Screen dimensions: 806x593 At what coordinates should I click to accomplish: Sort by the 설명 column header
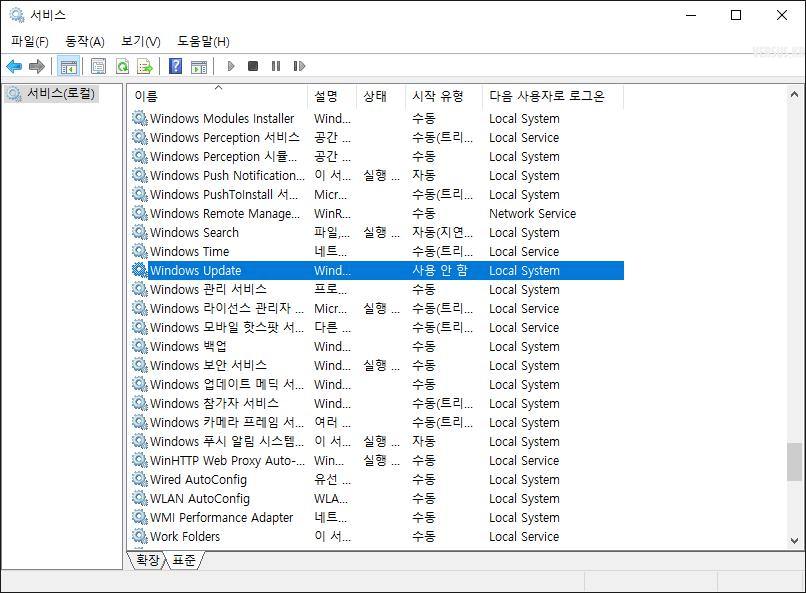click(x=332, y=96)
